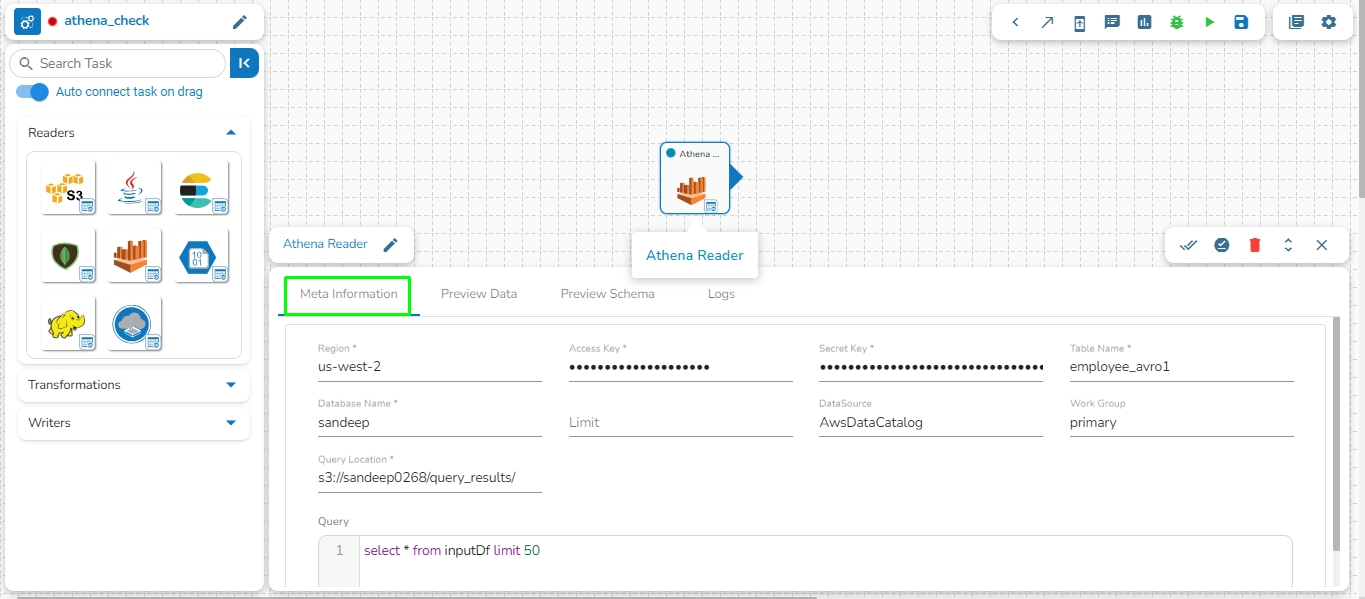The width and height of the screenshot is (1365, 599).
Task: Click the Athena Reader tooltip label
Action: click(x=695, y=255)
